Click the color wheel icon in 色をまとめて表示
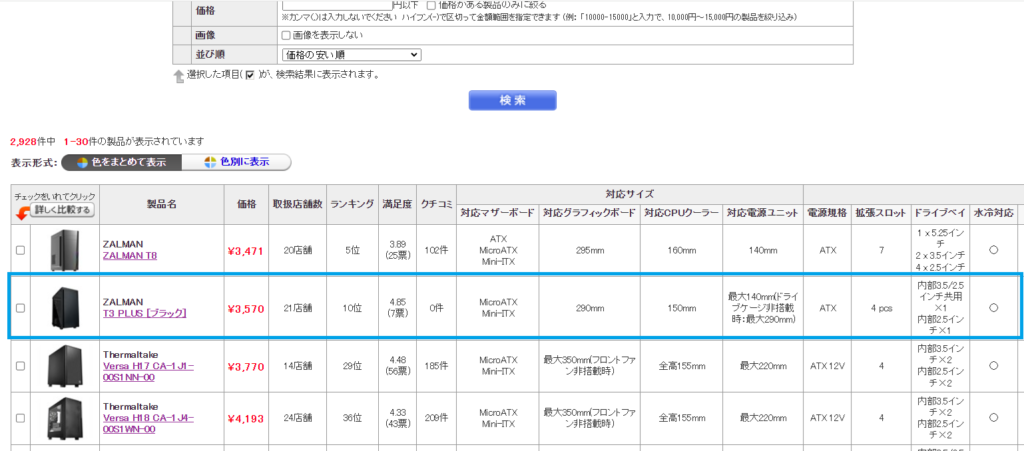Screen dimensions: 1024x451 (x=83, y=162)
